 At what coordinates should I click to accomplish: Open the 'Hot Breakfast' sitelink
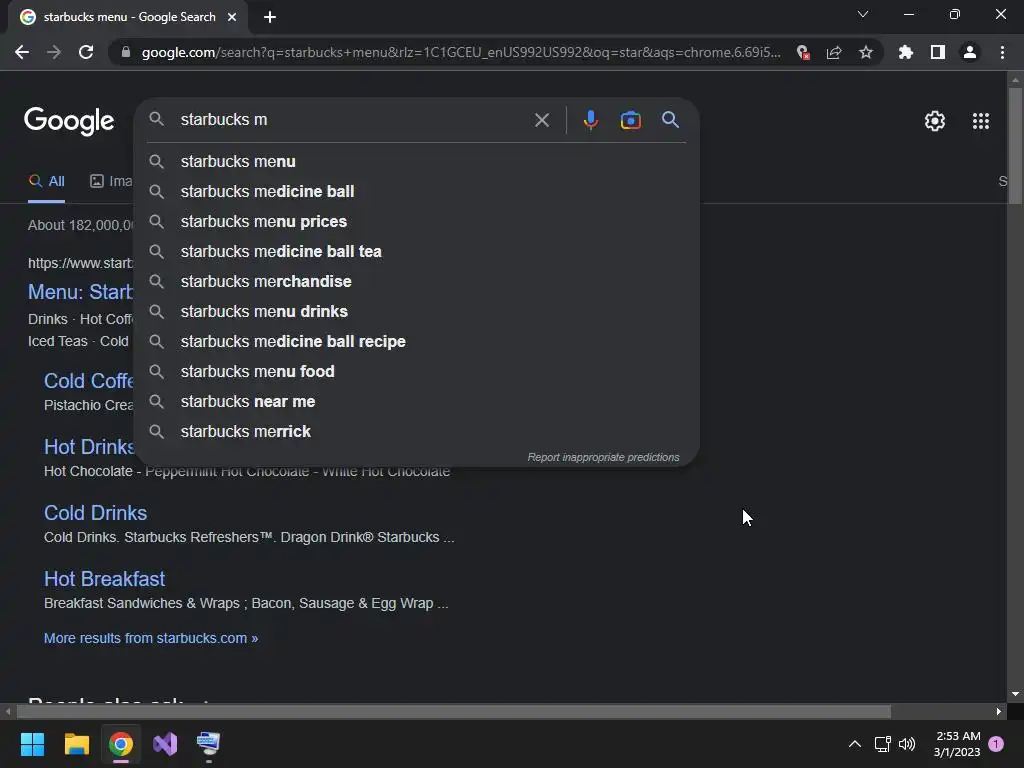click(x=104, y=579)
